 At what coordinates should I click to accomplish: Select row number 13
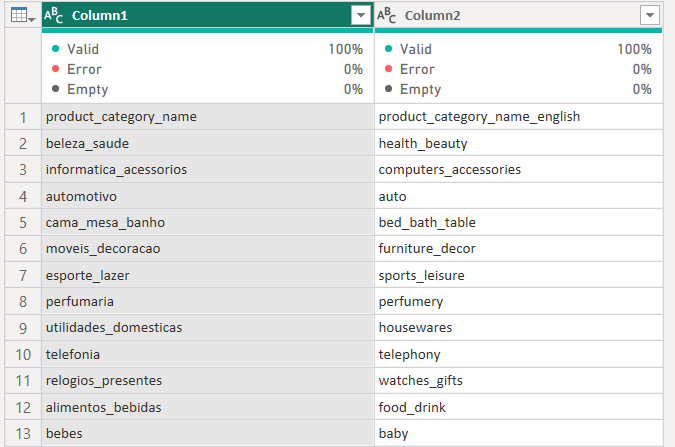point(23,433)
